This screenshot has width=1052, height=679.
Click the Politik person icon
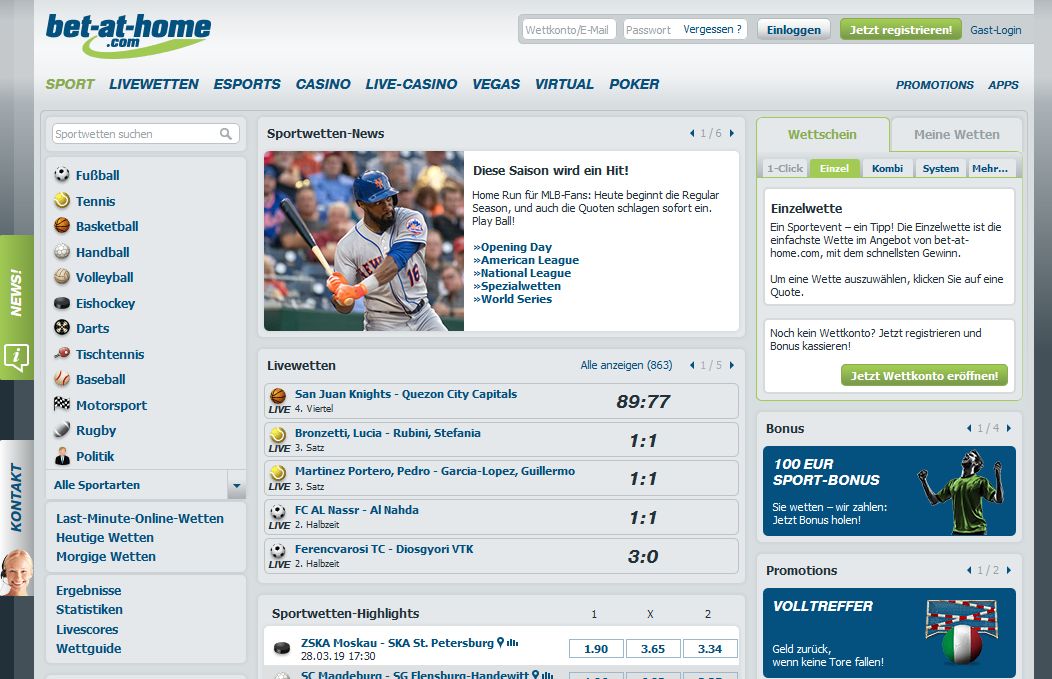pyautogui.click(x=62, y=456)
